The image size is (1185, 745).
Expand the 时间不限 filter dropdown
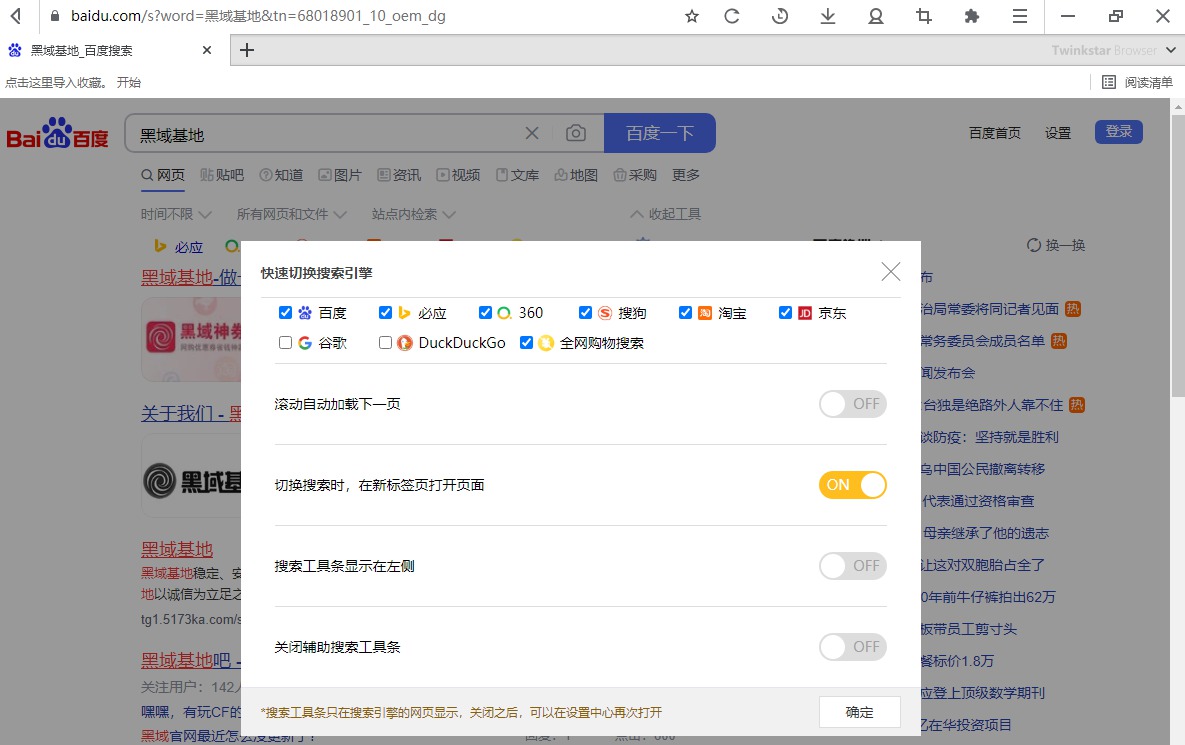coord(176,214)
